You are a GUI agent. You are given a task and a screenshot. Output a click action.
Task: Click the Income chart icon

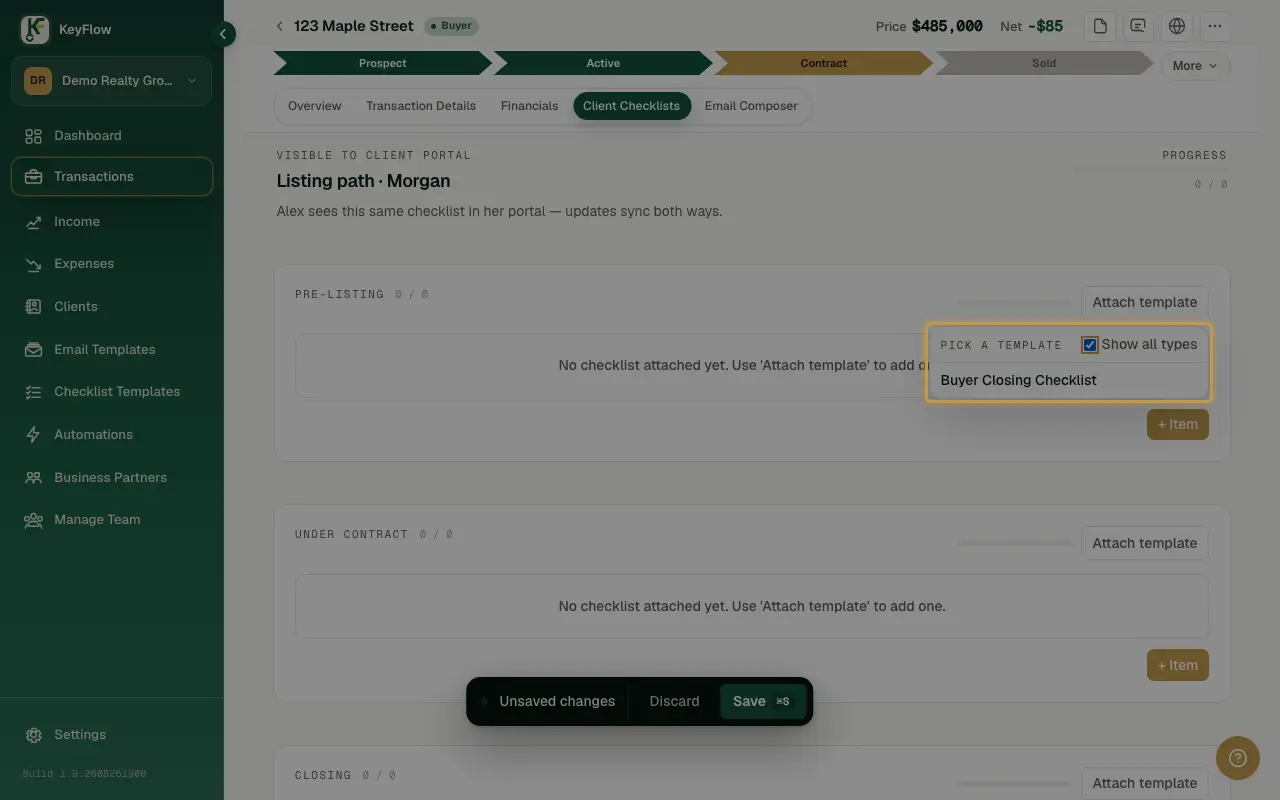coord(33,222)
